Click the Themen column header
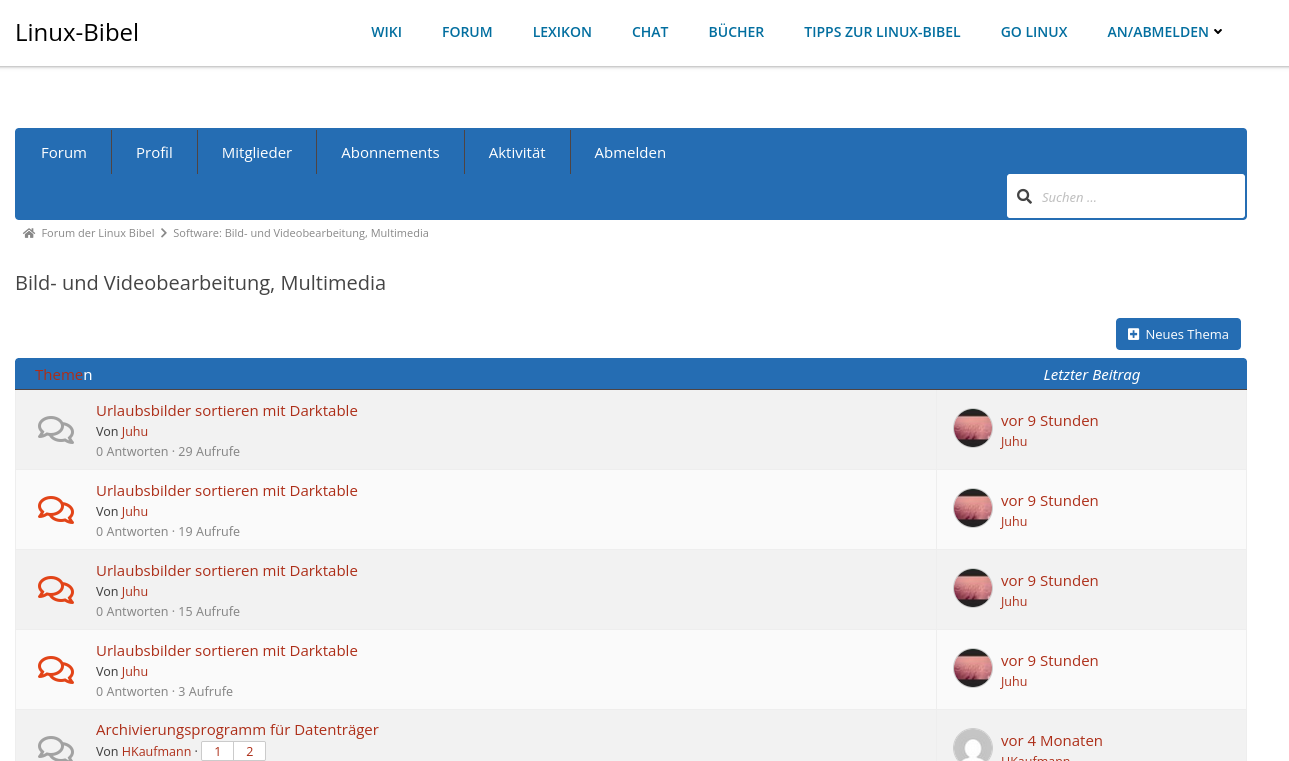Viewport: 1289px width, 761px height. [x=64, y=375]
